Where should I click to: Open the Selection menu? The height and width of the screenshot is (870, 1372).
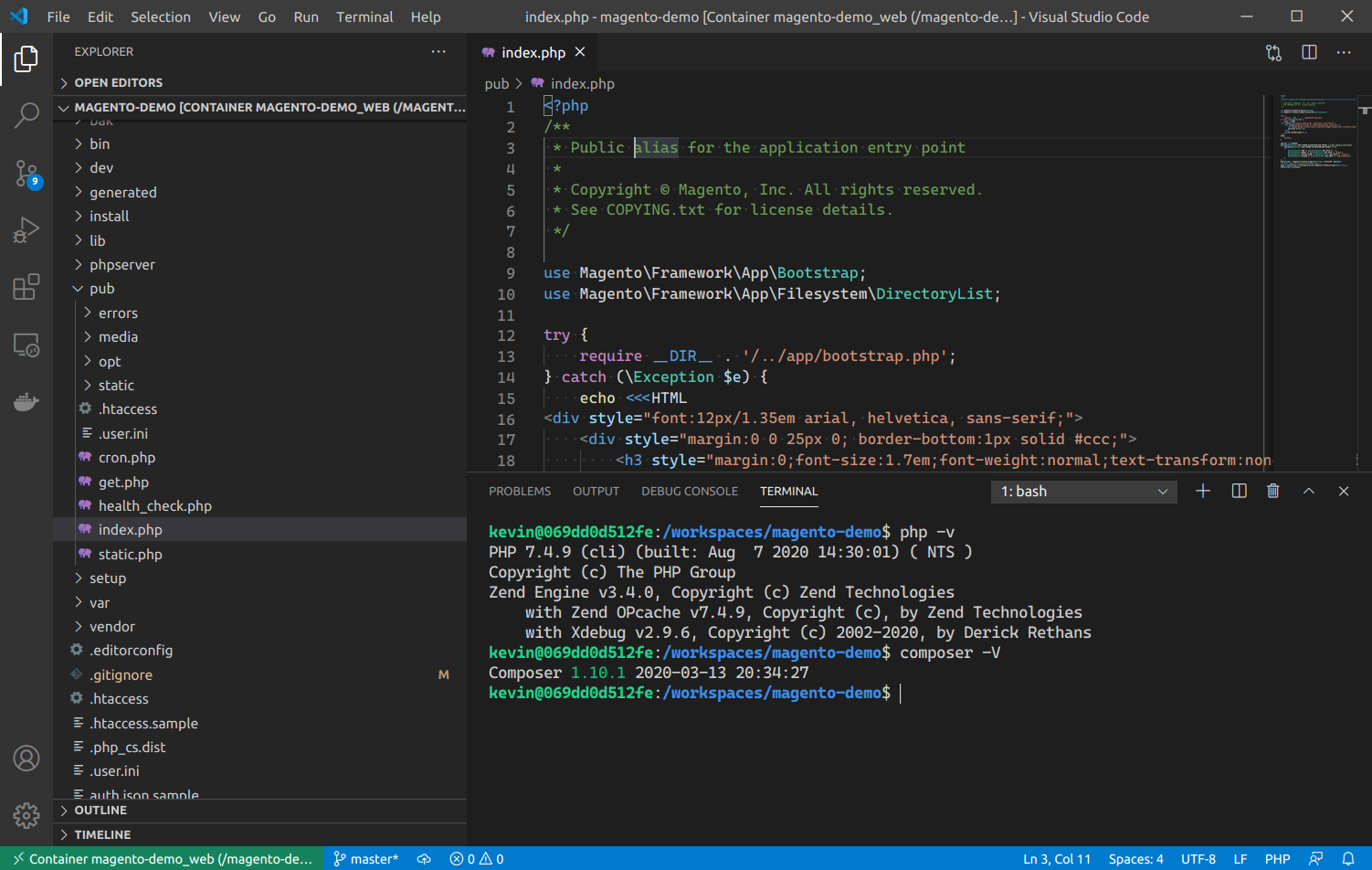coord(161,16)
